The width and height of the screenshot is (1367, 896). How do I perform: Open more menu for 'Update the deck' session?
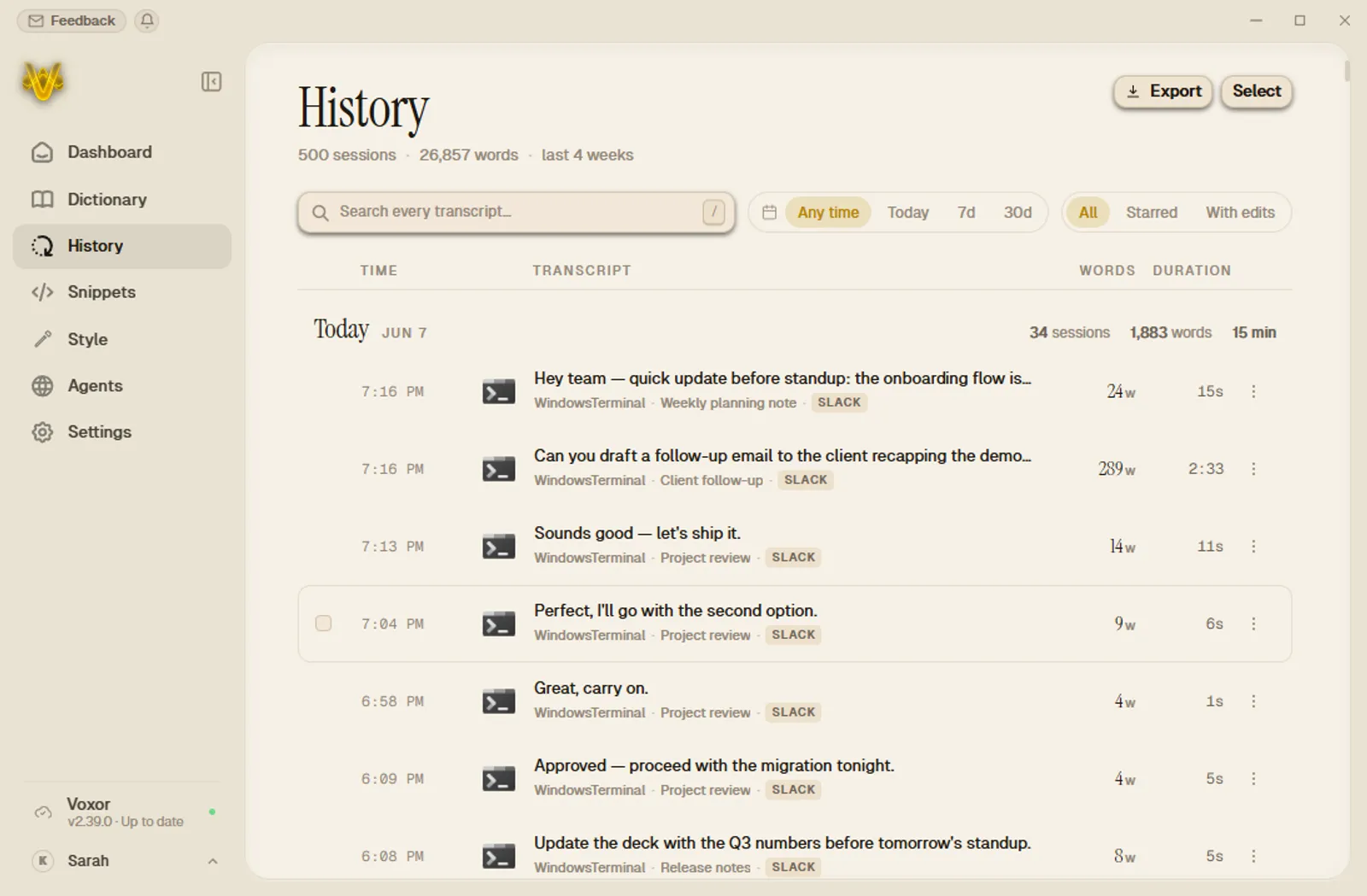click(1253, 857)
